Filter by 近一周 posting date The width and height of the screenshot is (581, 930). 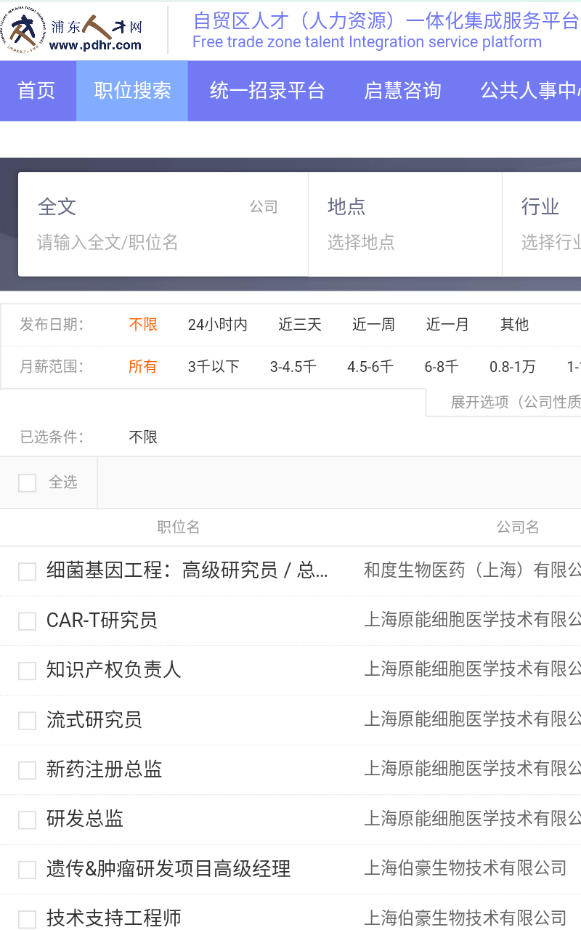point(374,324)
